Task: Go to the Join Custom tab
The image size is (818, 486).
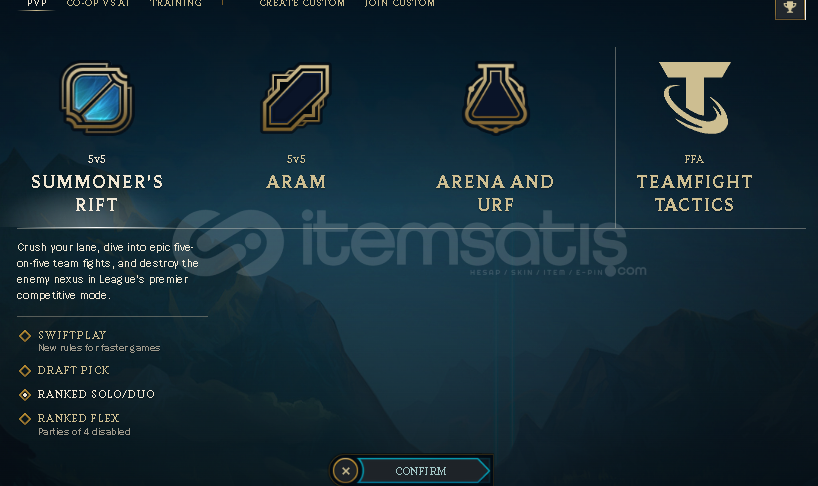Action: (400, 4)
